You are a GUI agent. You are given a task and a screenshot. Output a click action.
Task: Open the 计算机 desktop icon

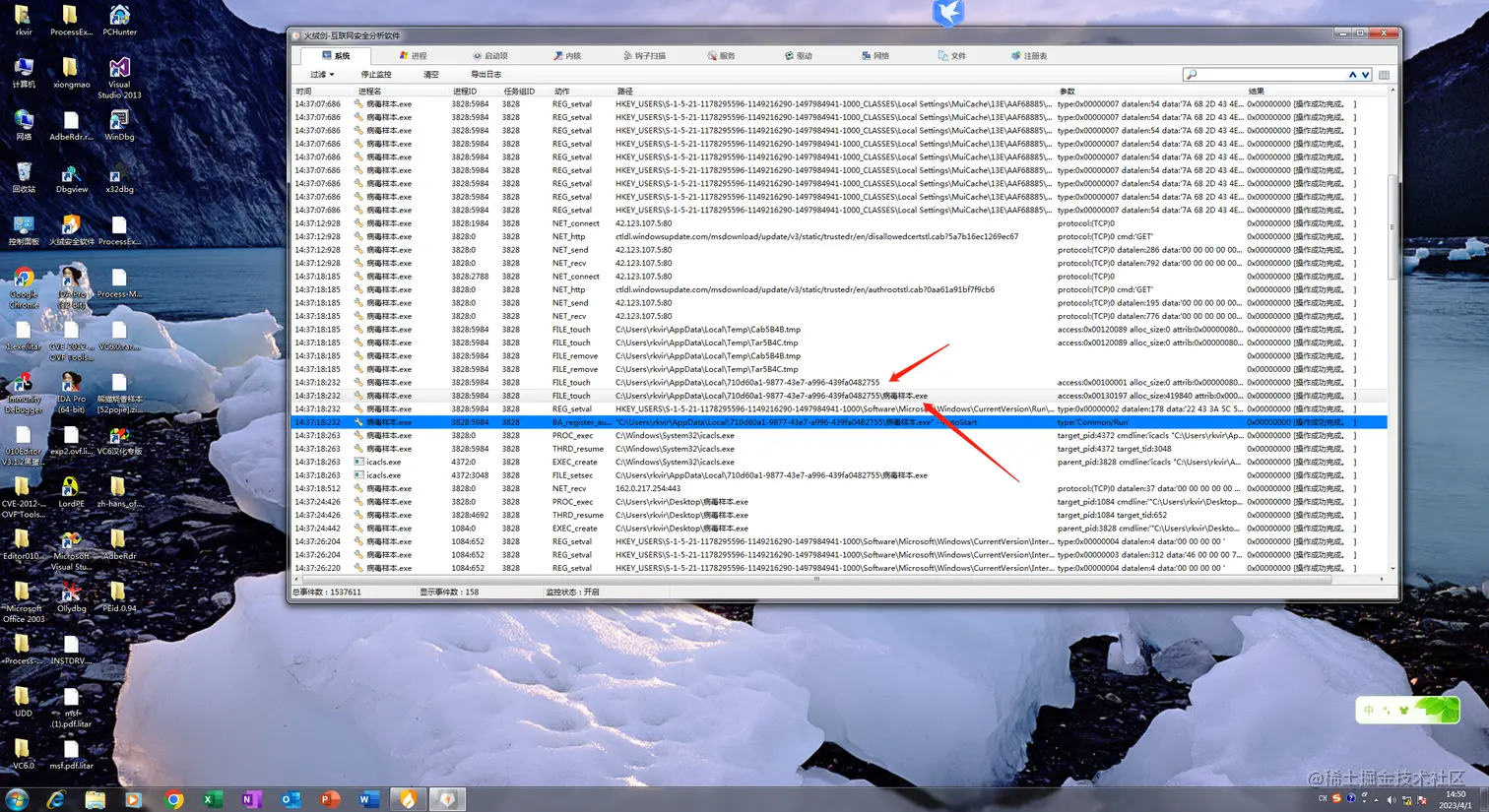pyautogui.click(x=24, y=73)
